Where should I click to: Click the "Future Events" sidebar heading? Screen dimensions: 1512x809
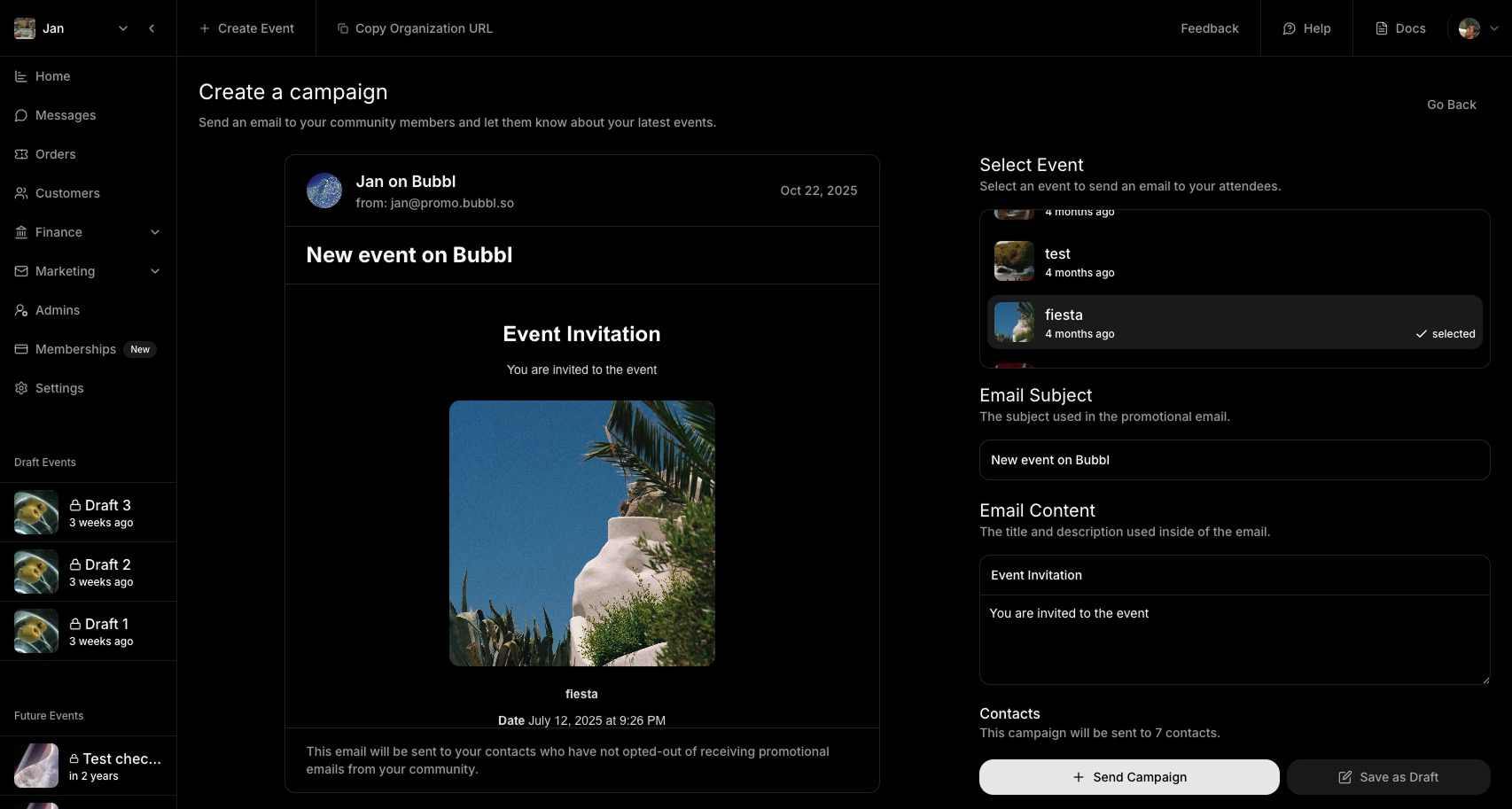(49, 716)
